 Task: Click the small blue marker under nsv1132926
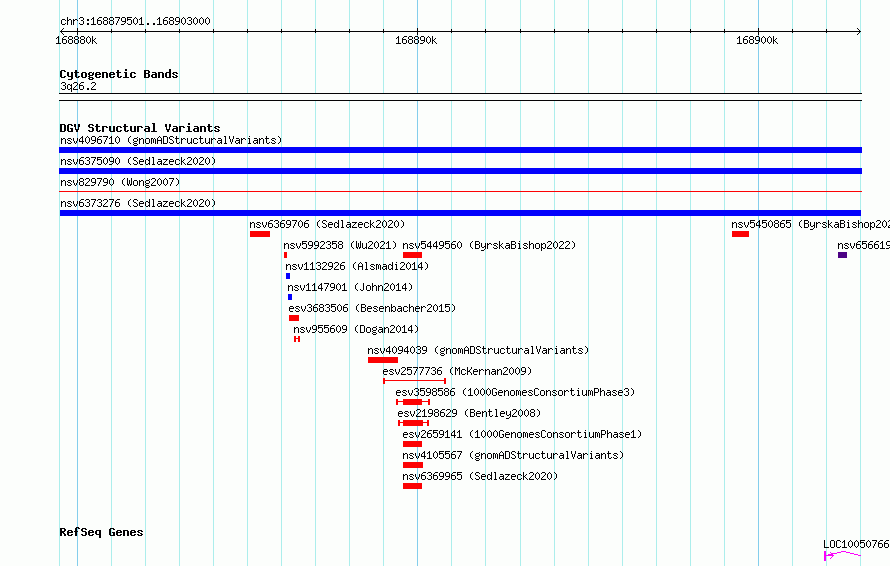coord(288,276)
